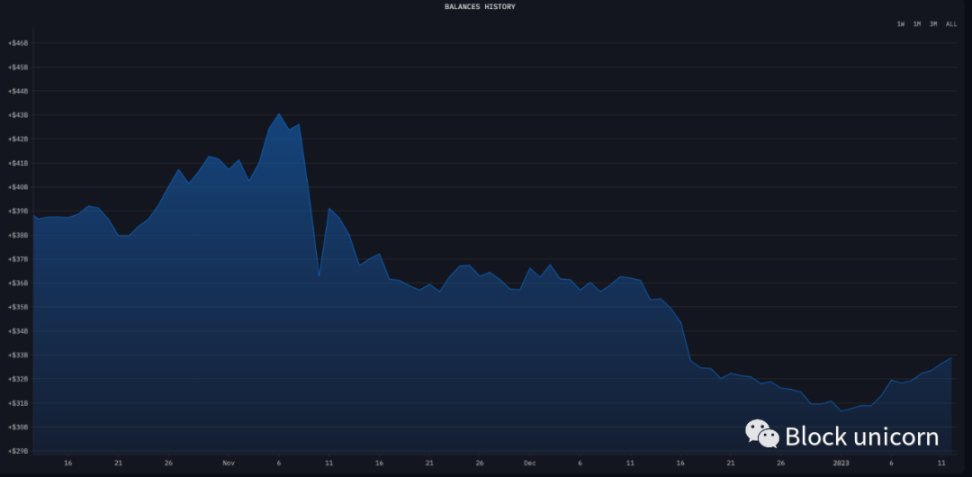Click the lowest trough near 2023
Viewport: 972px width, 477px height.
(x=841, y=410)
